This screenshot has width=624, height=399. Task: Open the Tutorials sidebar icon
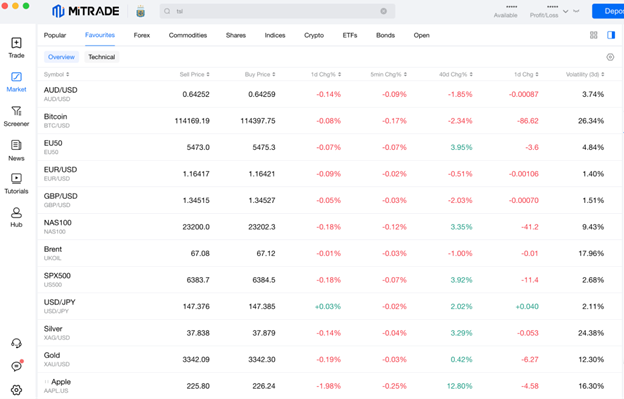pyautogui.click(x=16, y=184)
